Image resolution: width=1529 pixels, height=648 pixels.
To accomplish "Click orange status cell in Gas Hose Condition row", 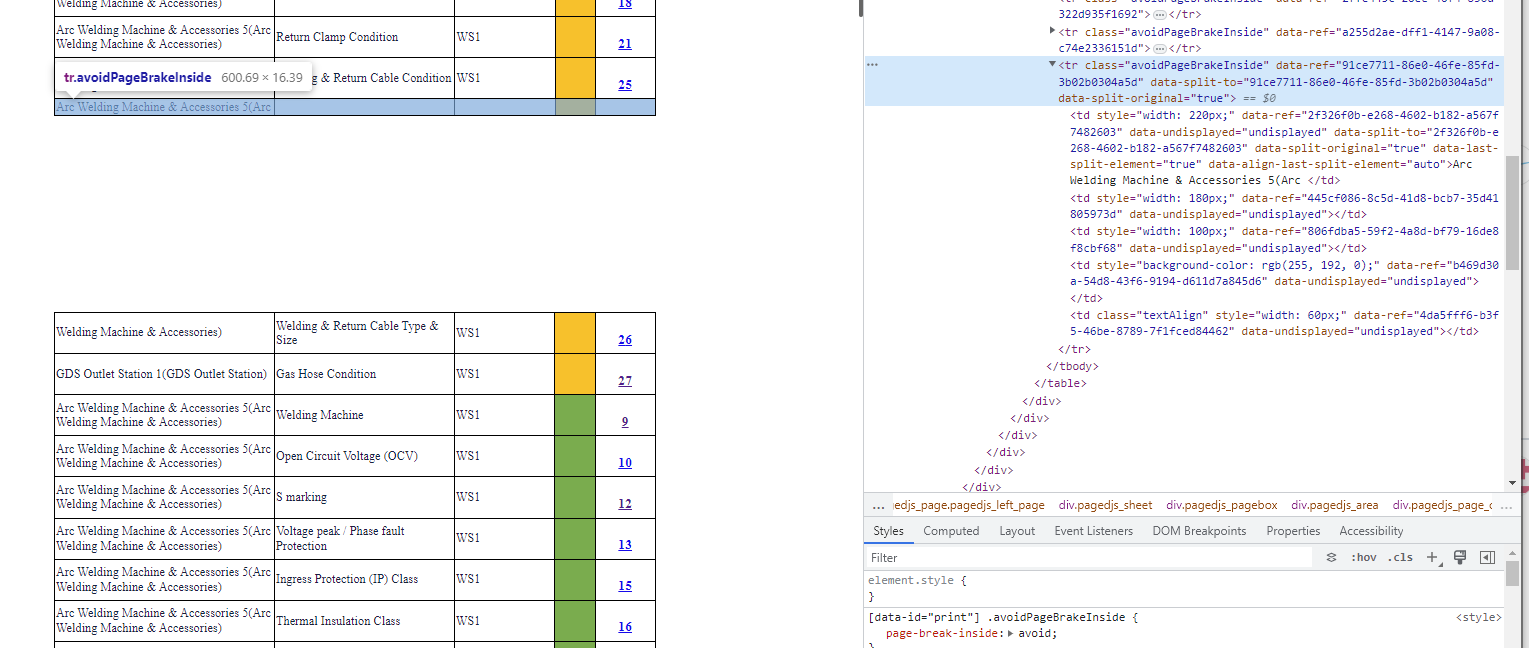I will point(575,374).
